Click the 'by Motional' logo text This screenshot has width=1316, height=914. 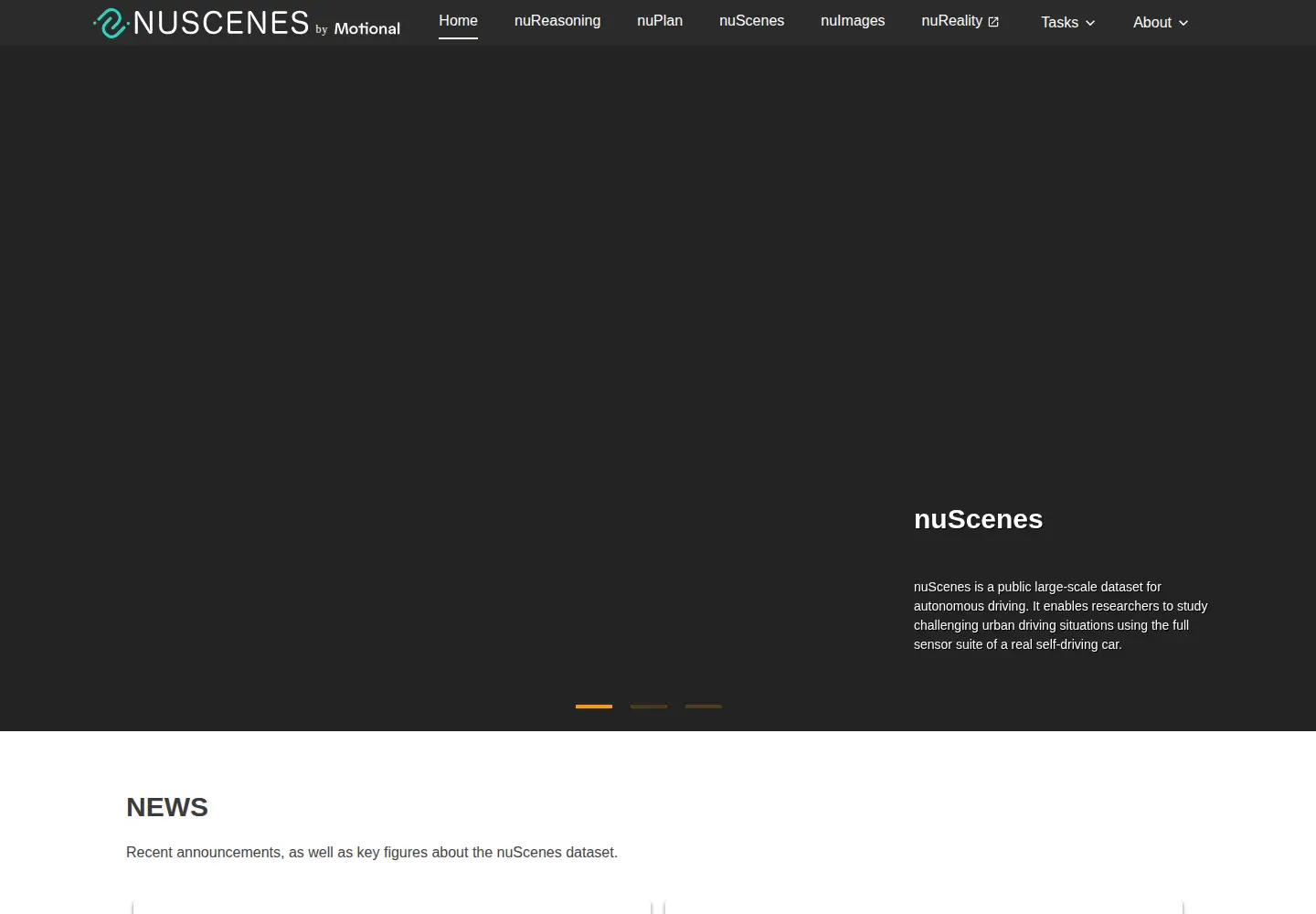(x=358, y=28)
